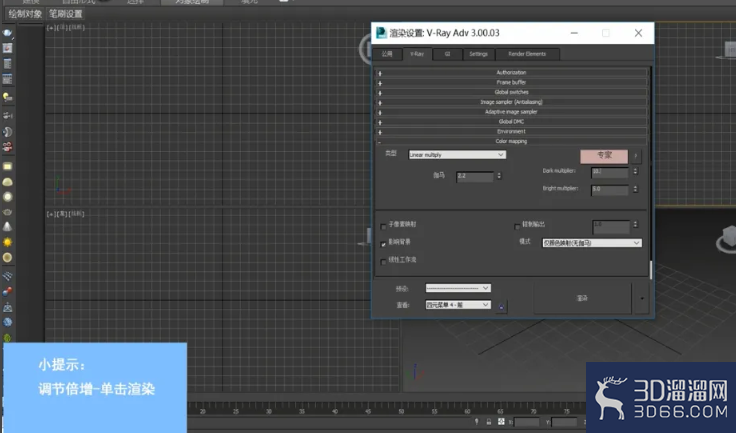The width and height of the screenshot is (736, 433).
Task: Expand the Global switches rollout
Action: coord(511,93)
